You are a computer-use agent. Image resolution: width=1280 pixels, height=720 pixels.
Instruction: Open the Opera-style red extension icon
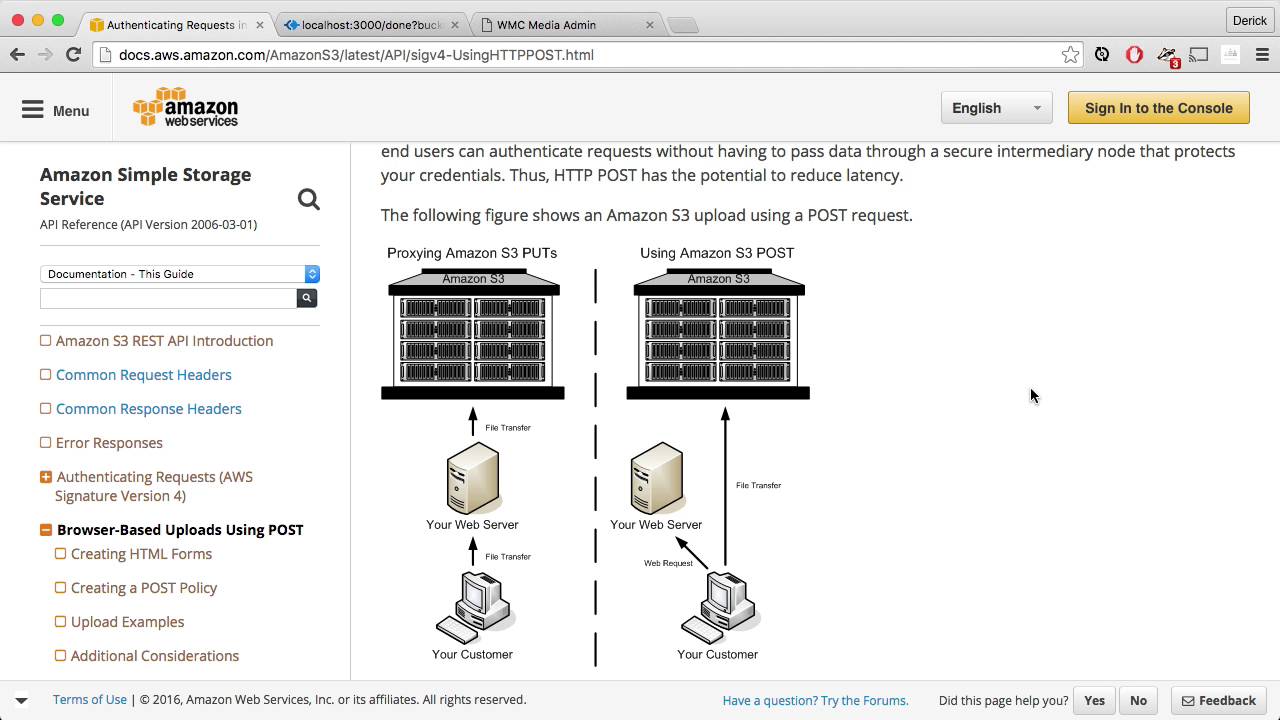(x=1134, y=55)
